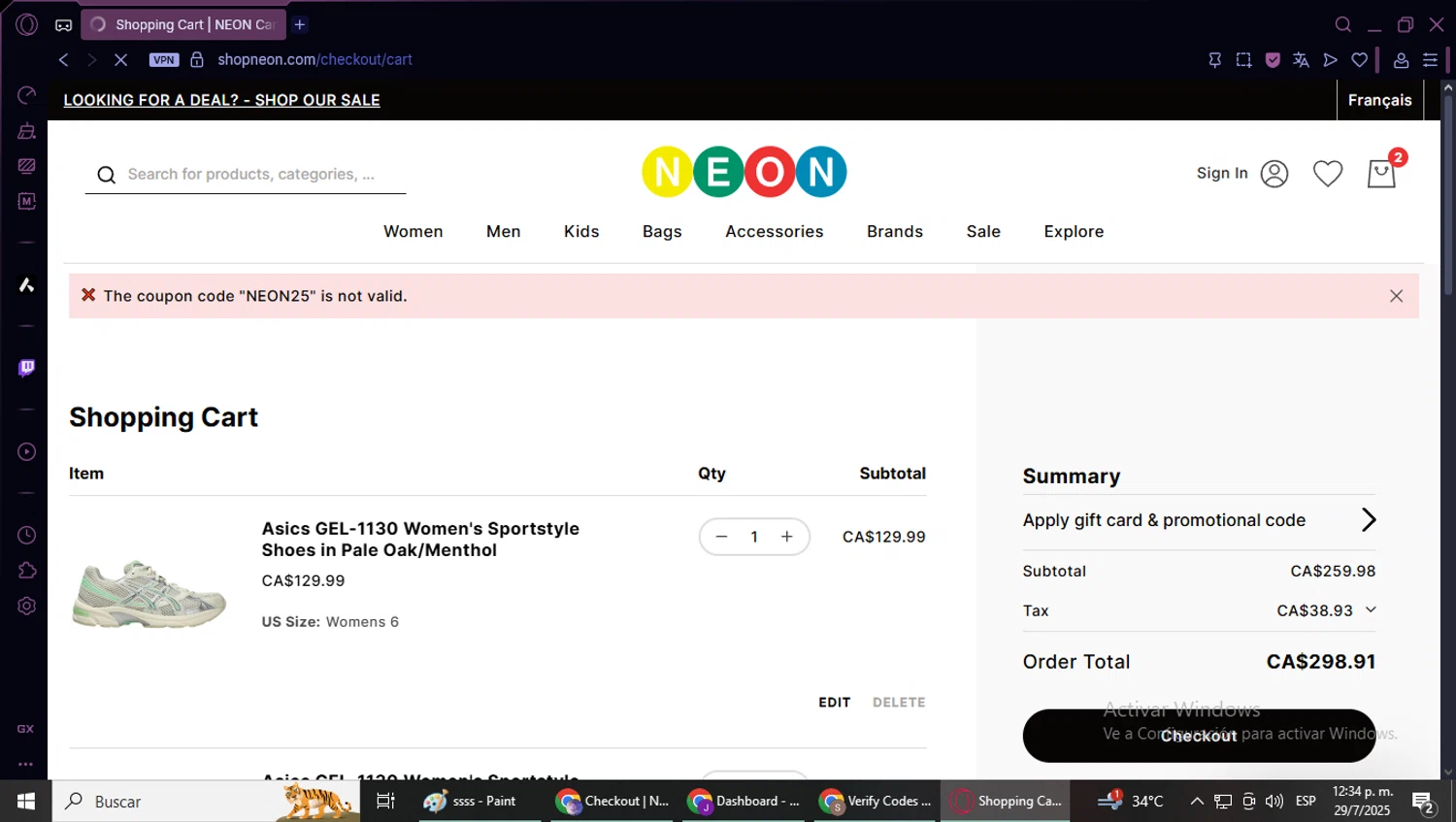
Task: Stop loading the page
Action: click(x=120, y=59)
